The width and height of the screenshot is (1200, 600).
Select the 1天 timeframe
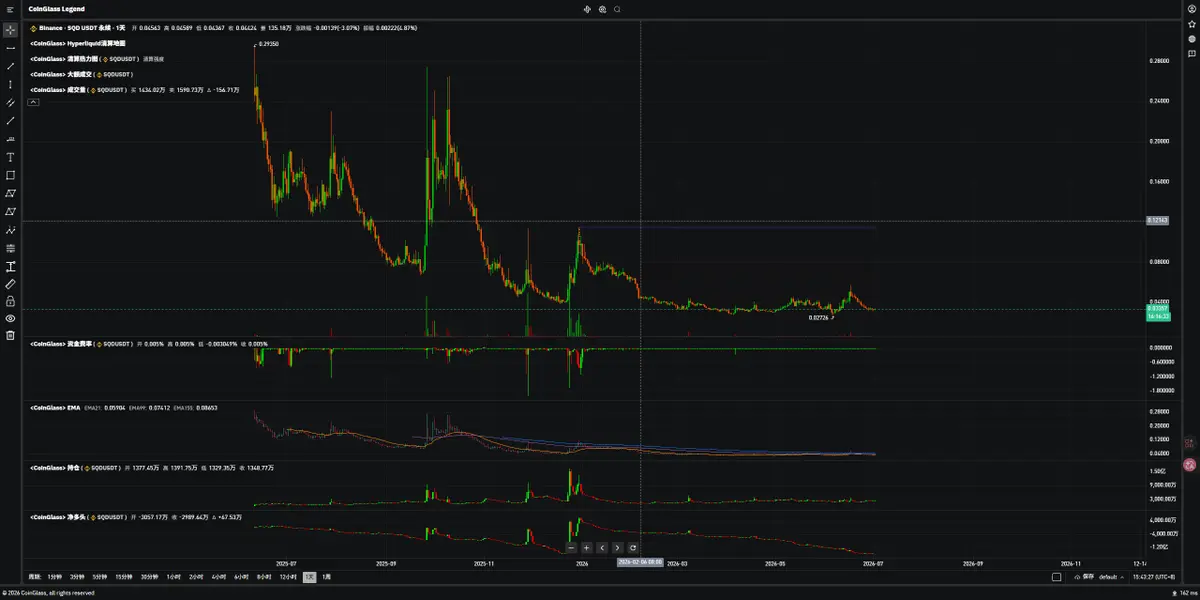click(310, 577)
